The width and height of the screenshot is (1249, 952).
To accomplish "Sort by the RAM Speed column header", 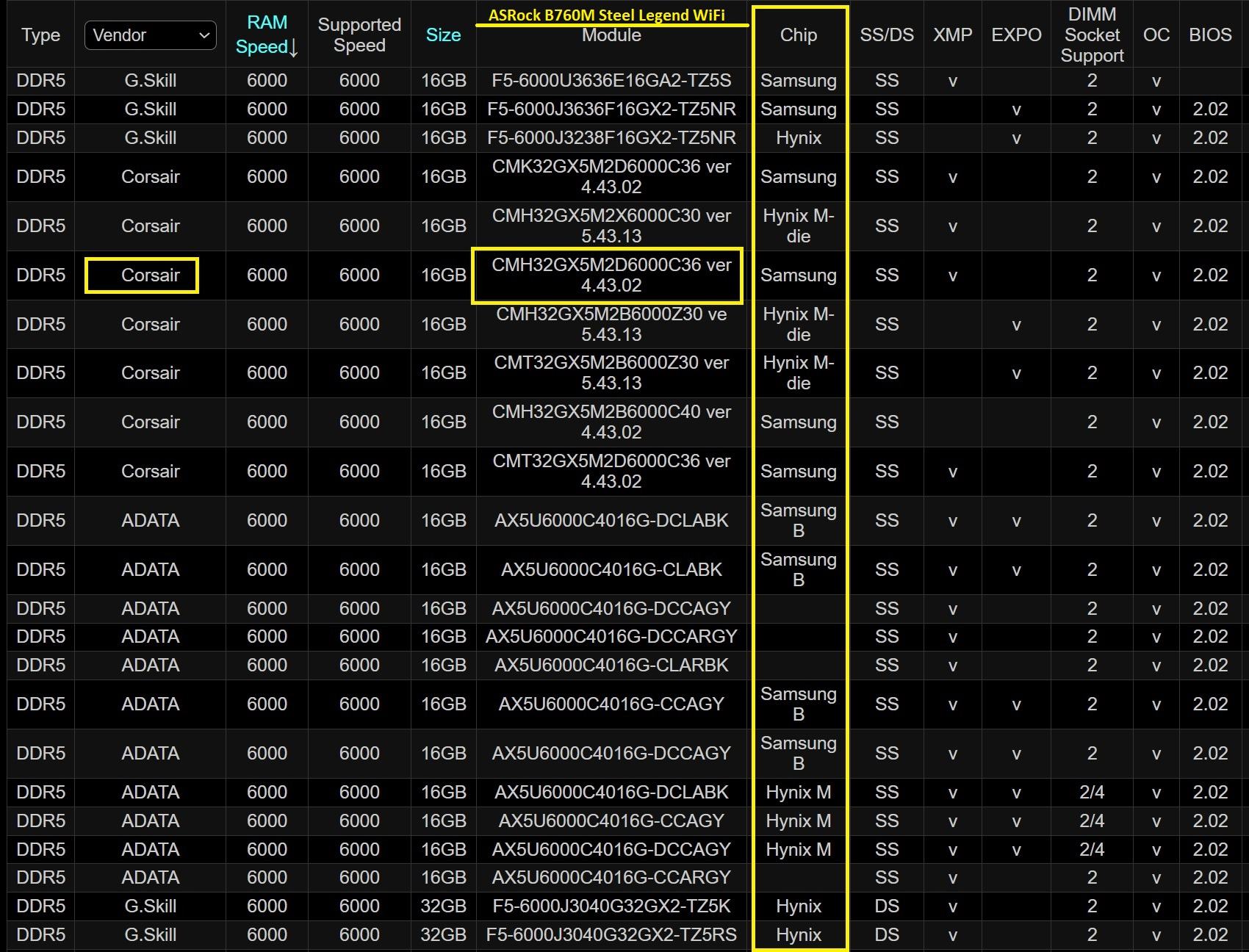I will tap(267, 35).
